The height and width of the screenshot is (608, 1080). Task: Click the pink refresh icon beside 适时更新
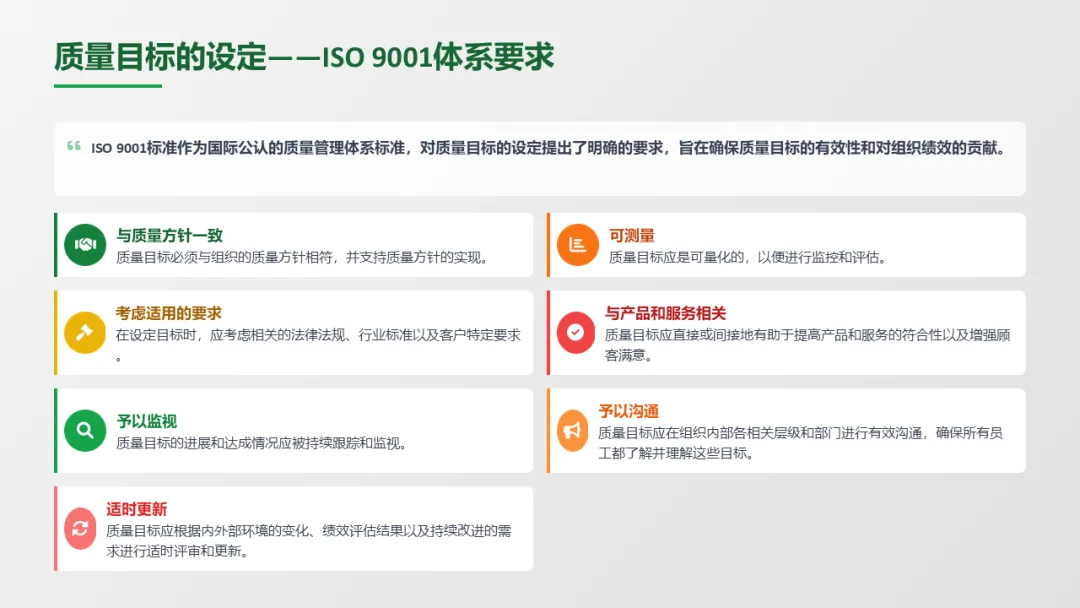(x=80, y=528)
